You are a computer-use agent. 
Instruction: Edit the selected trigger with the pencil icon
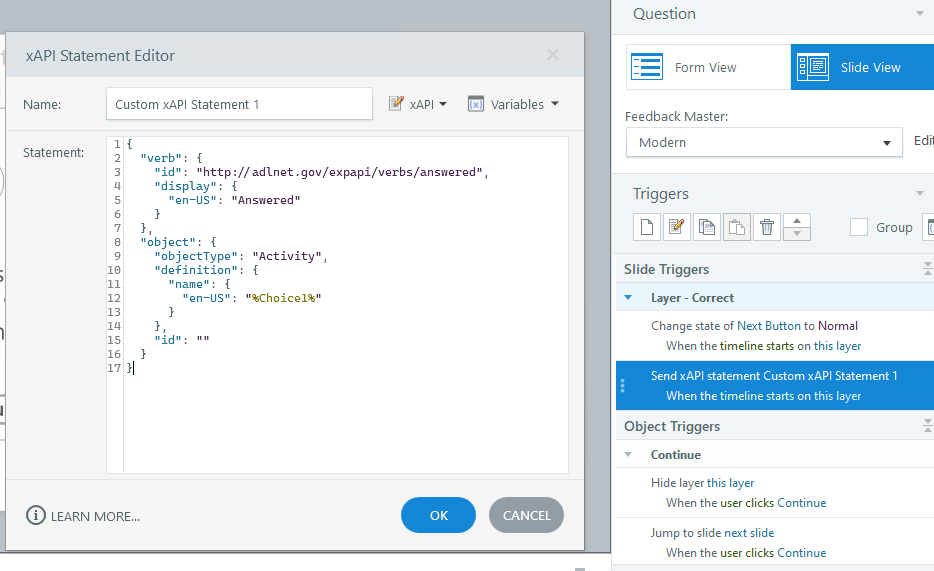coord(677,227)
